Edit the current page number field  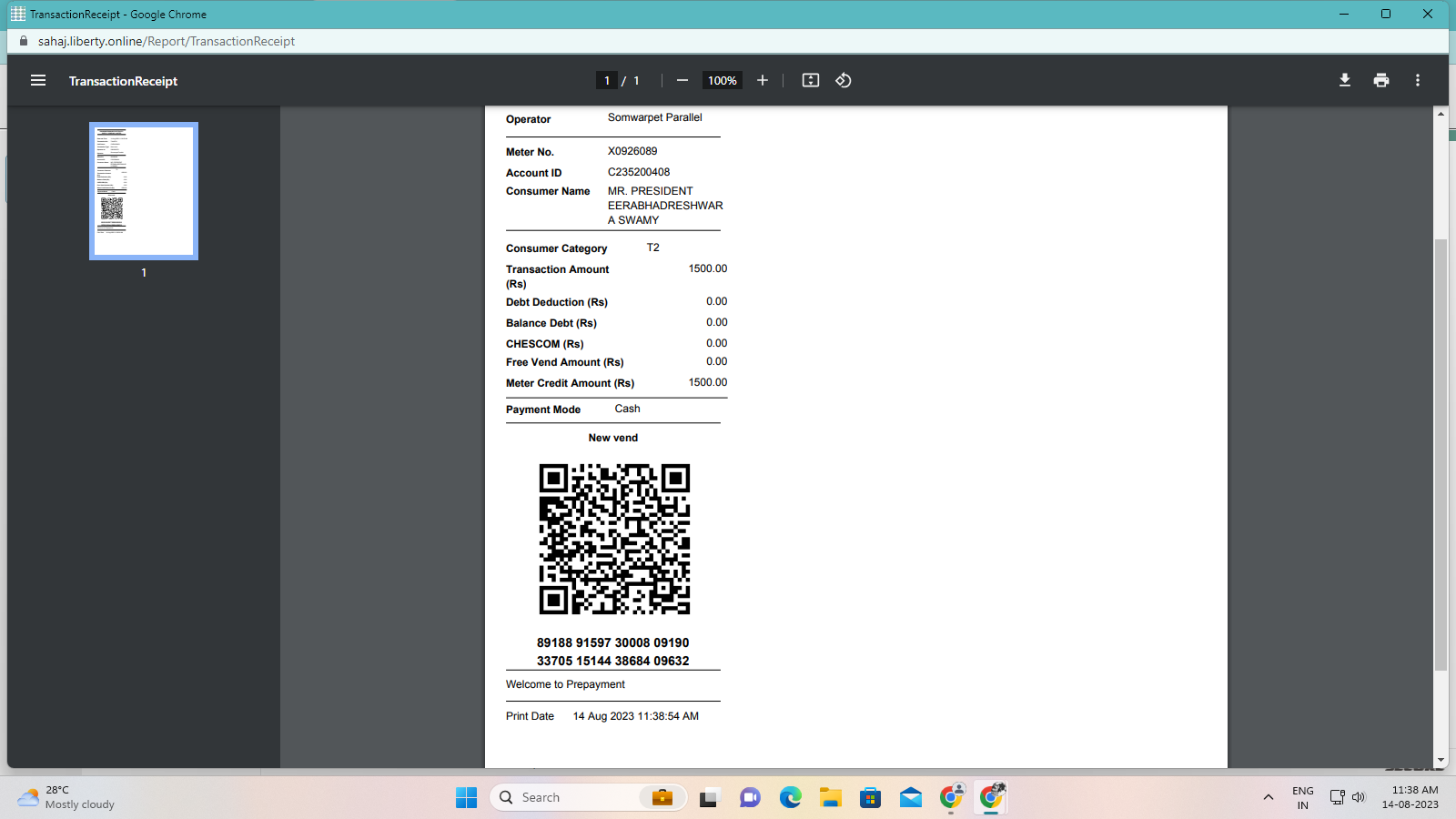607,80
